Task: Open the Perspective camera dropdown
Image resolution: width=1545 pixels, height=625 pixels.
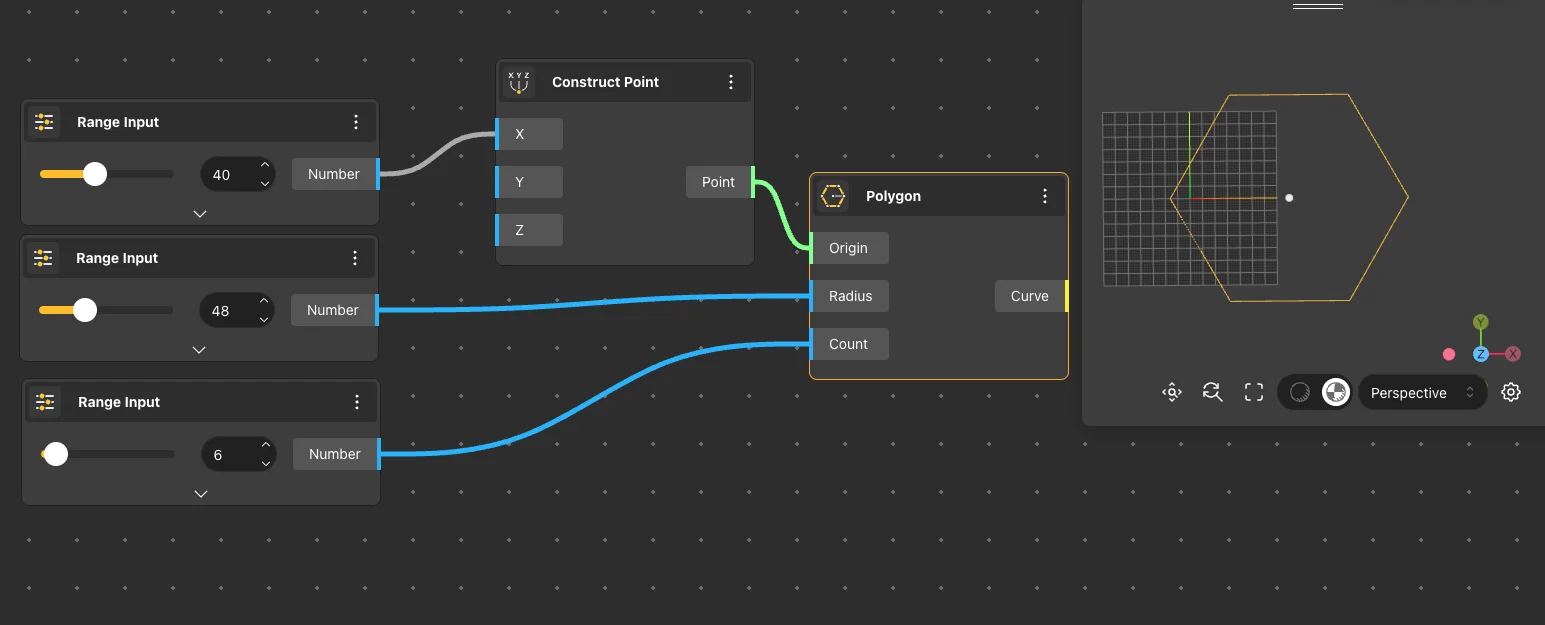Action: coord(1422,393)
